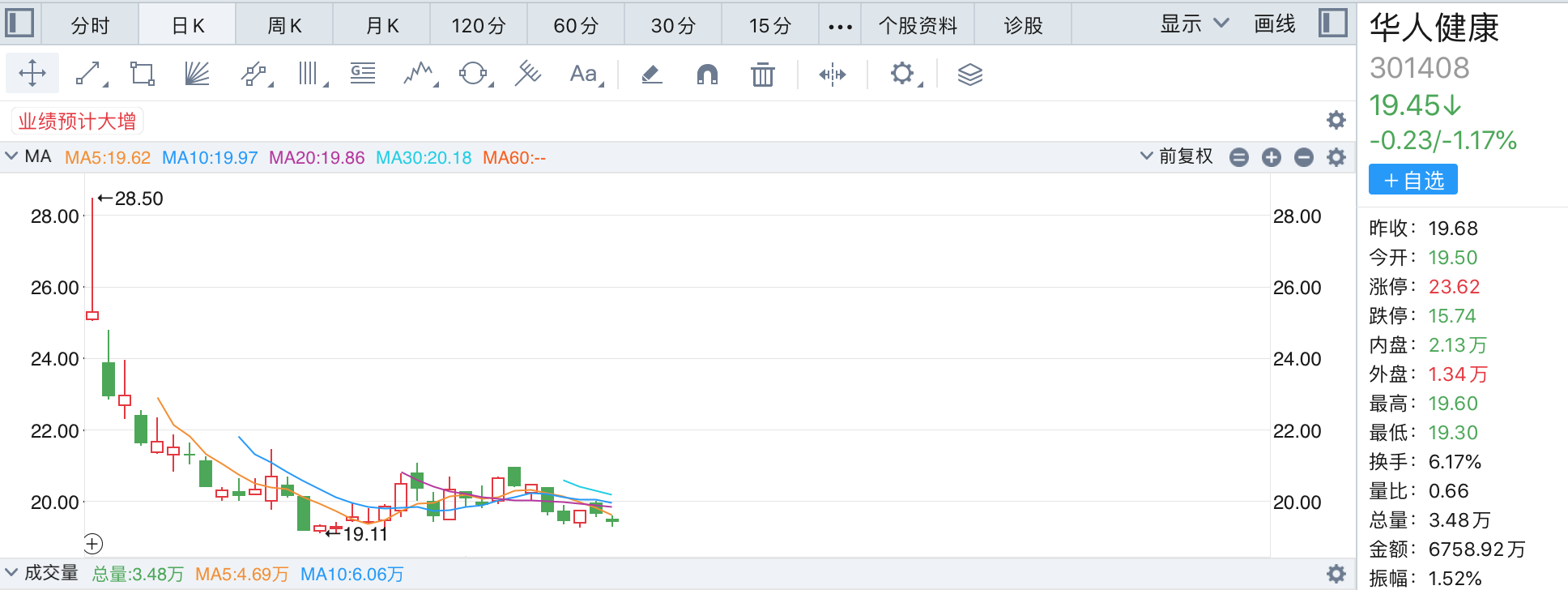The image size is (1568, 590).
Task: Pick the Aa text annotation tool
Action: (584, 75)
